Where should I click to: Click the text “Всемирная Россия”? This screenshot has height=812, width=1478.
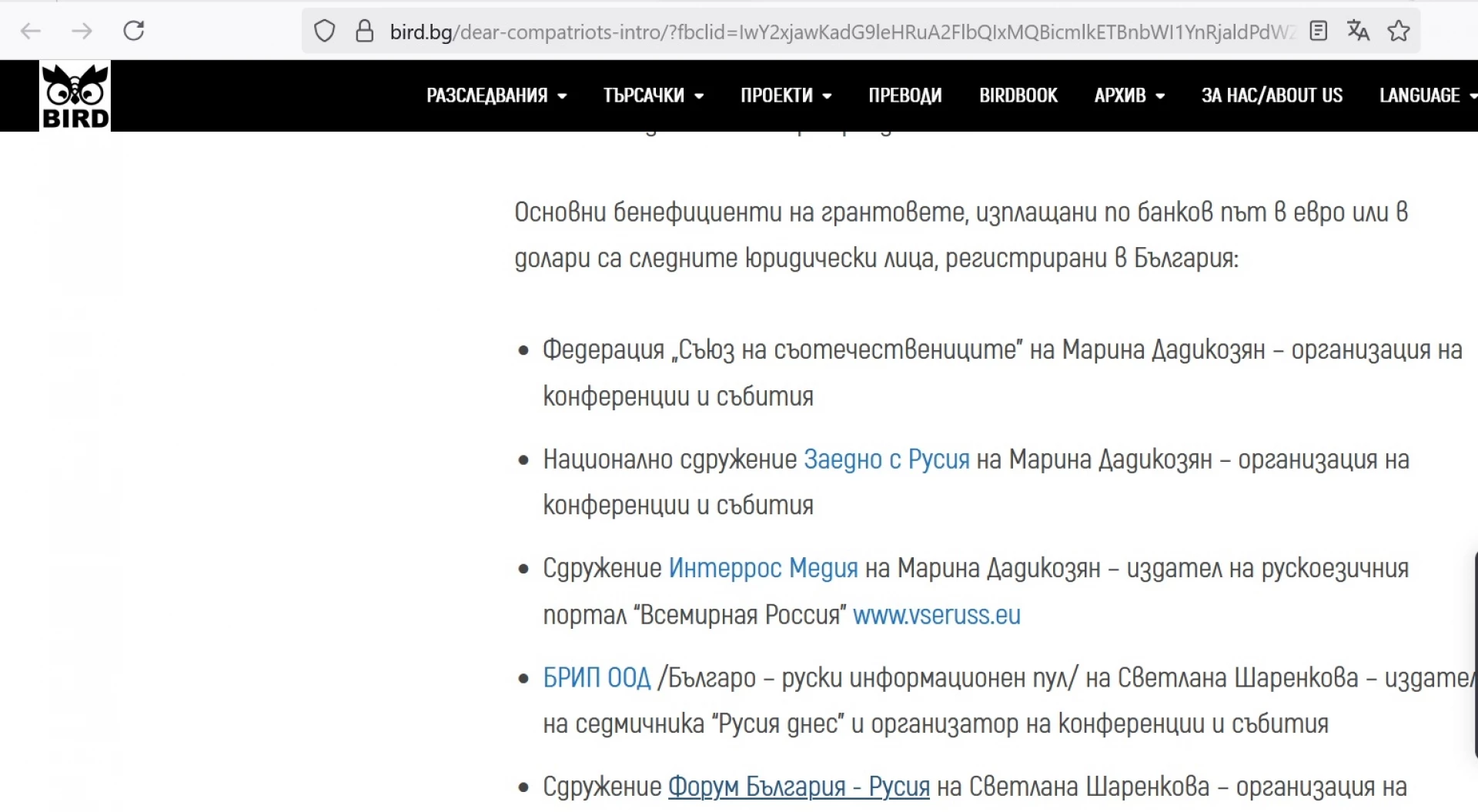(x=739, y=615)
